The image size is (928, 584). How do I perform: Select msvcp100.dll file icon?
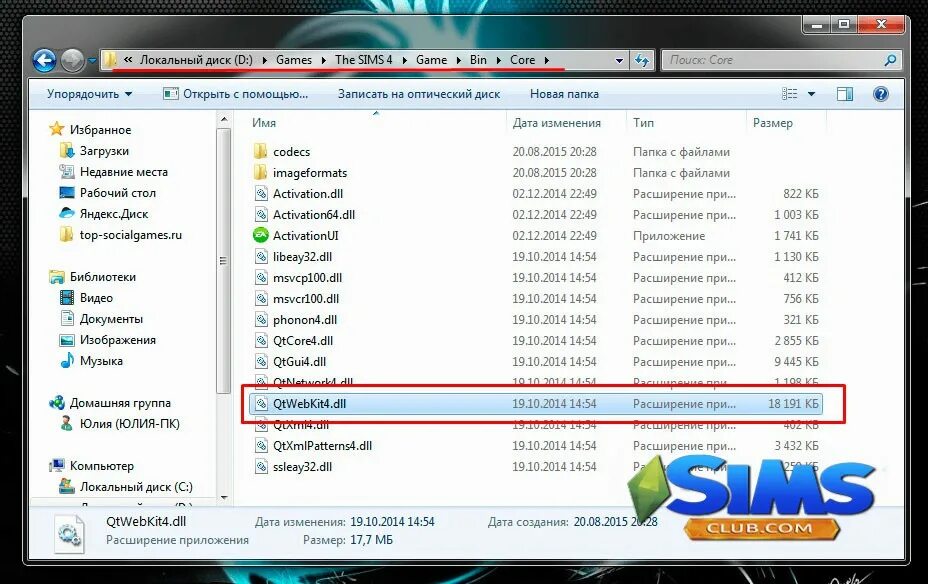(x=261, y=278)
